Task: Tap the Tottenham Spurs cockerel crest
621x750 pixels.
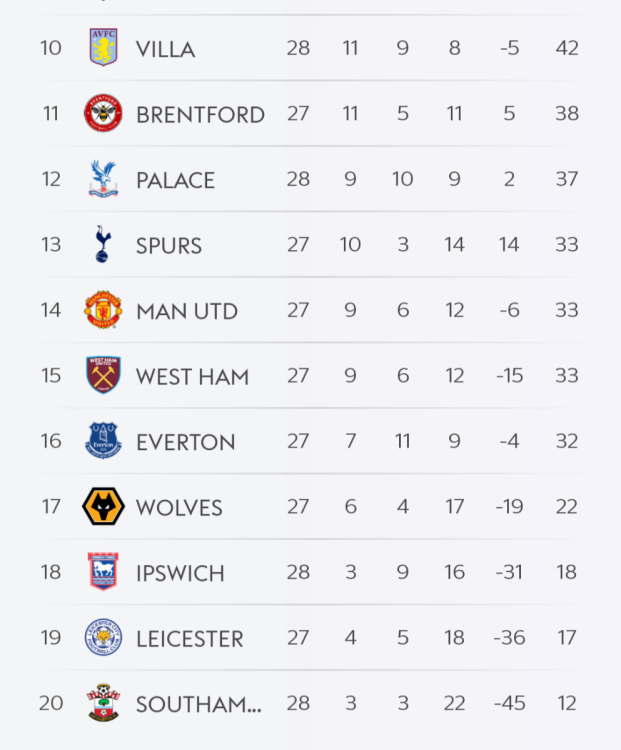Action: (102, 245)
